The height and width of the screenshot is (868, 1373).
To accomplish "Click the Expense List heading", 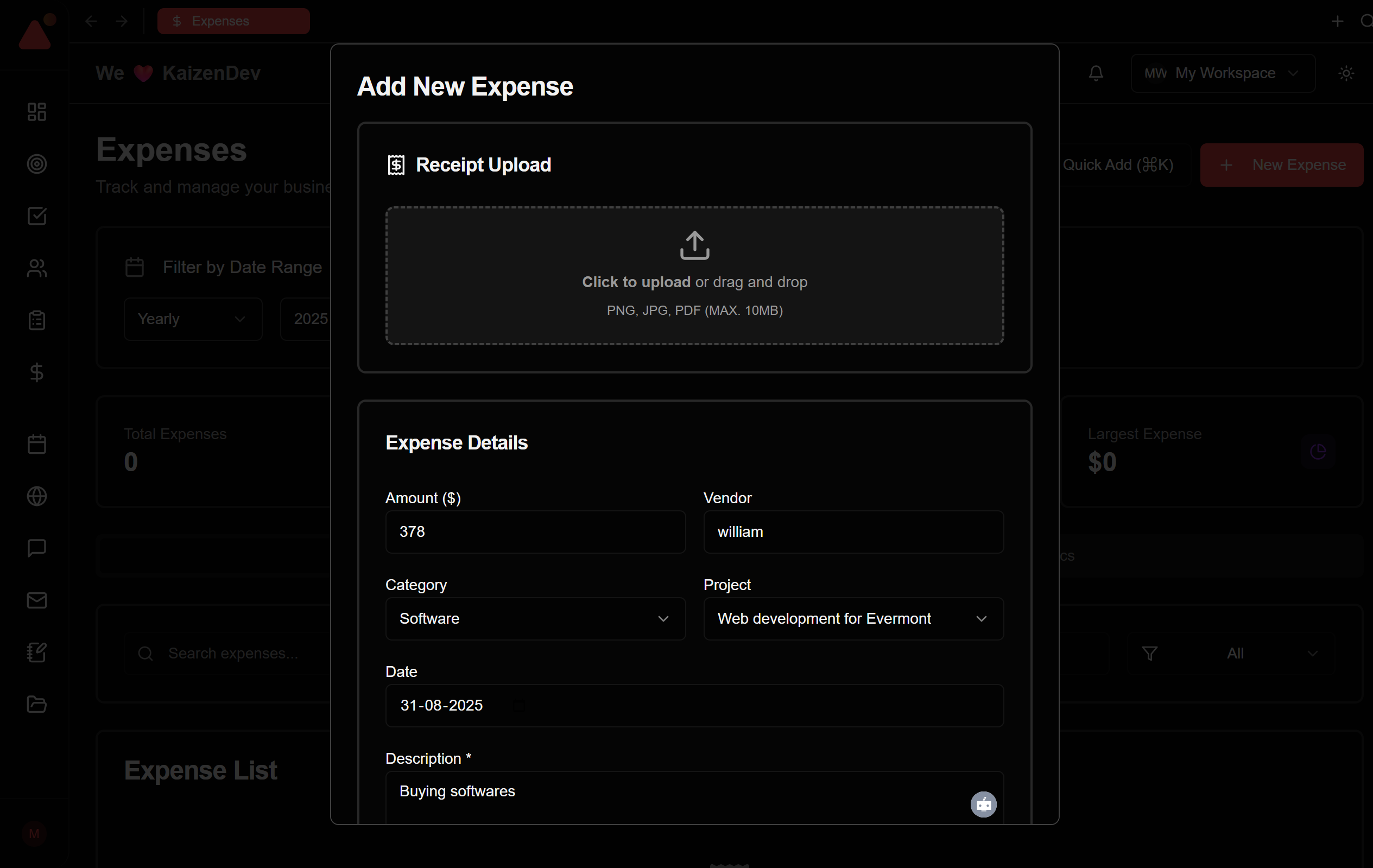I will pyautogui.click(x=201, y=770).
